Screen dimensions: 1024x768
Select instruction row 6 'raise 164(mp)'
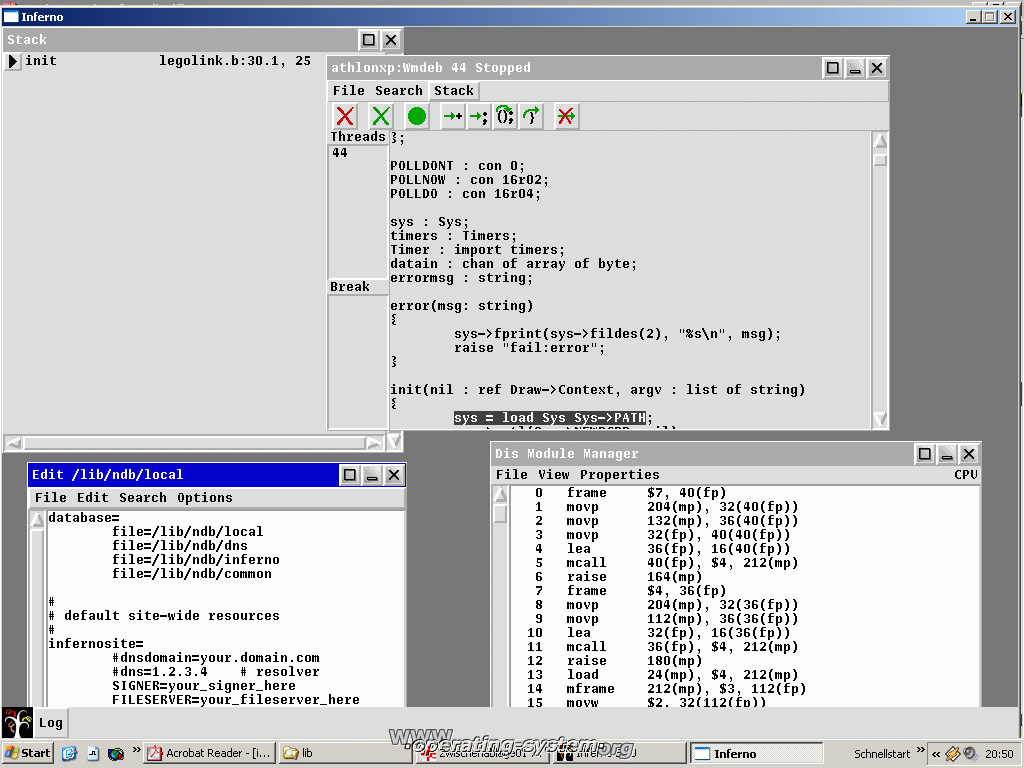618,577
